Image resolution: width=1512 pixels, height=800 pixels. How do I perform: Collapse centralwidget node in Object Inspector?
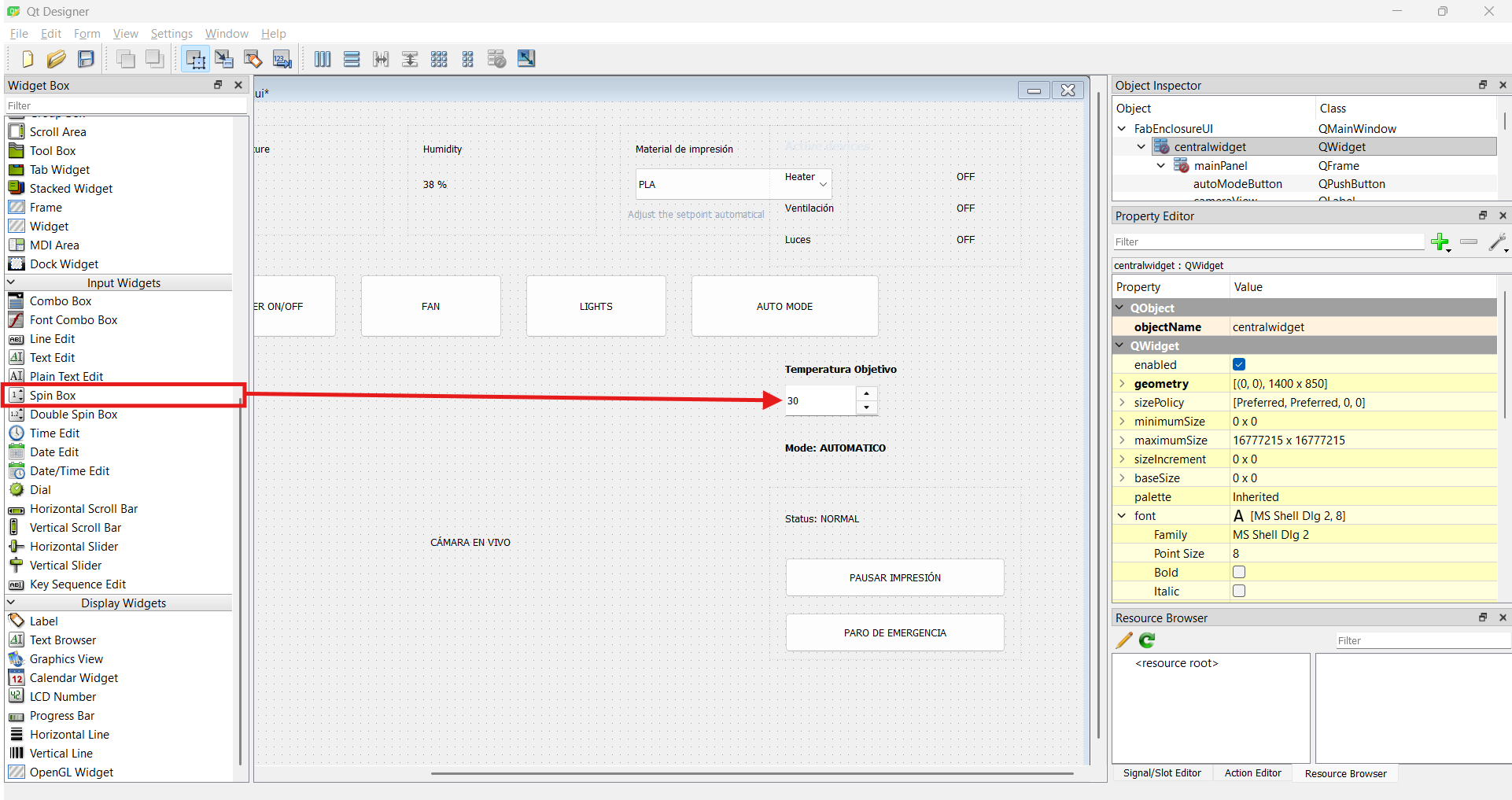pos(1141,147)
